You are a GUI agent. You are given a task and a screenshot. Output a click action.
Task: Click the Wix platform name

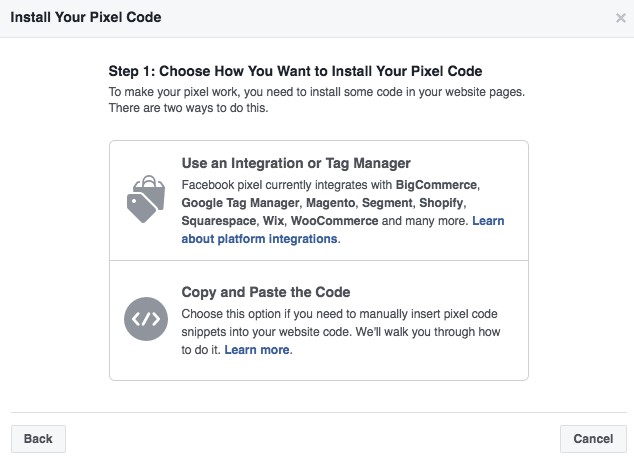point(271,220)
